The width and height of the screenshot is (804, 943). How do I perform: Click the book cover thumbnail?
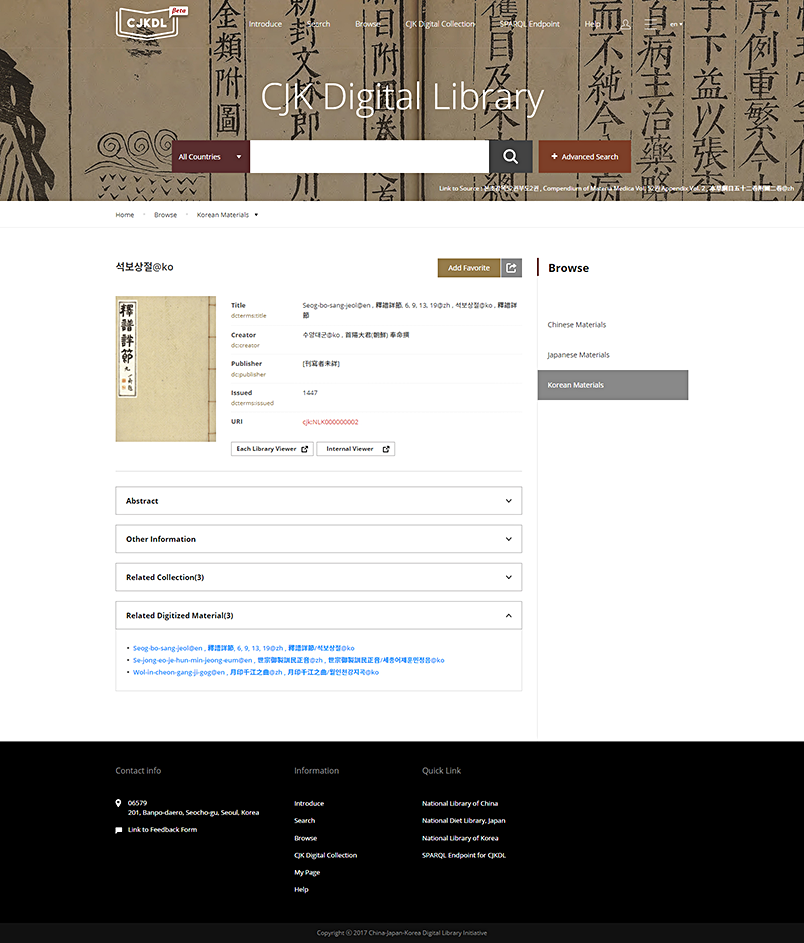(165, 369)
